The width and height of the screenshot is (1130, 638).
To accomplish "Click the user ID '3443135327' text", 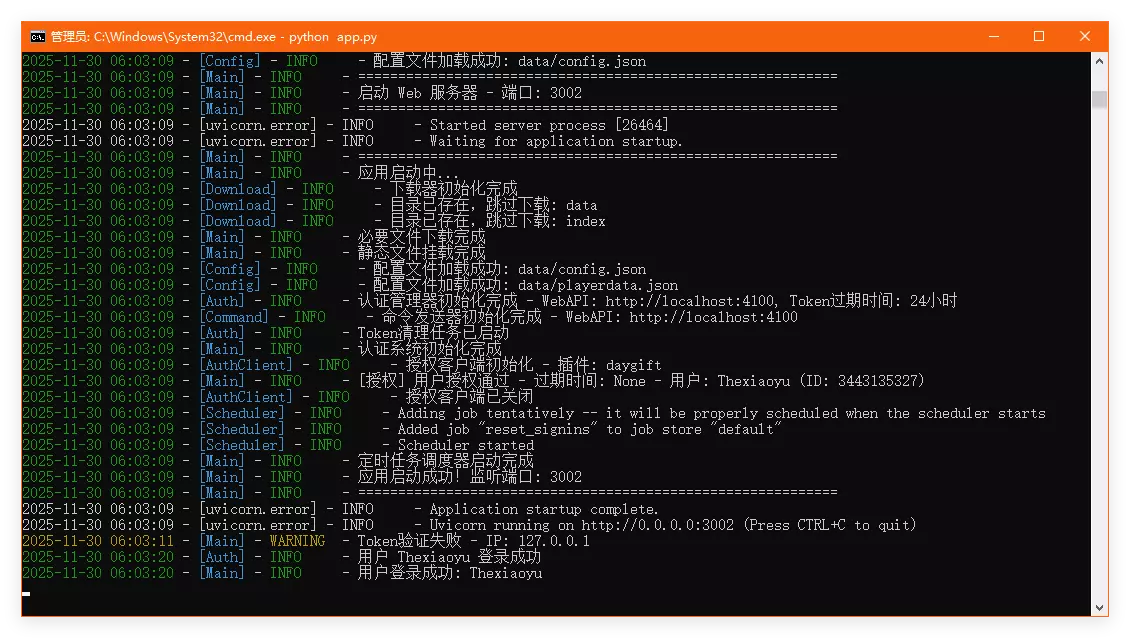I will point(876,381).
